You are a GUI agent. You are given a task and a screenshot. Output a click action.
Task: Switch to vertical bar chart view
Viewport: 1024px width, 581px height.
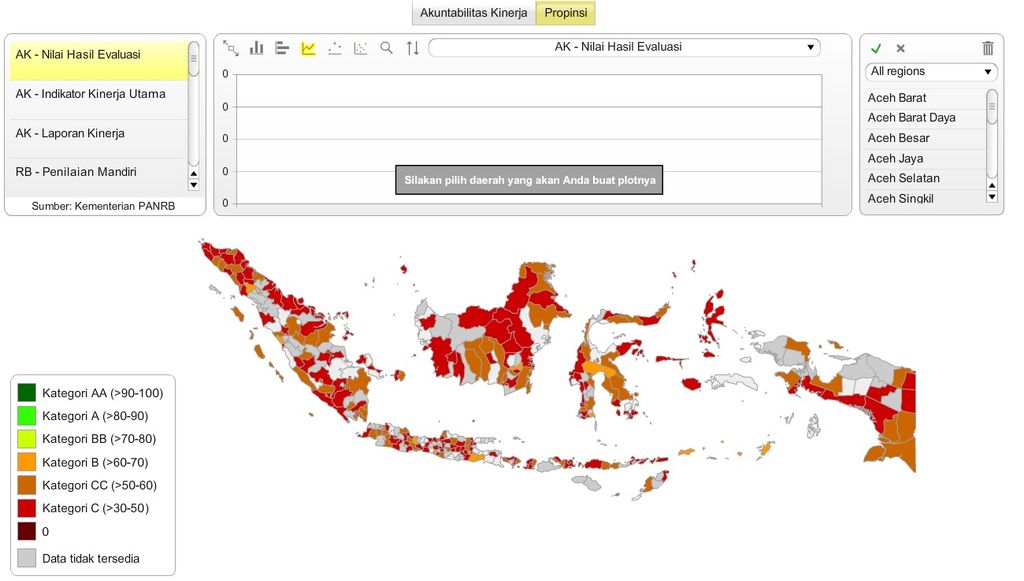pos(257,48)
